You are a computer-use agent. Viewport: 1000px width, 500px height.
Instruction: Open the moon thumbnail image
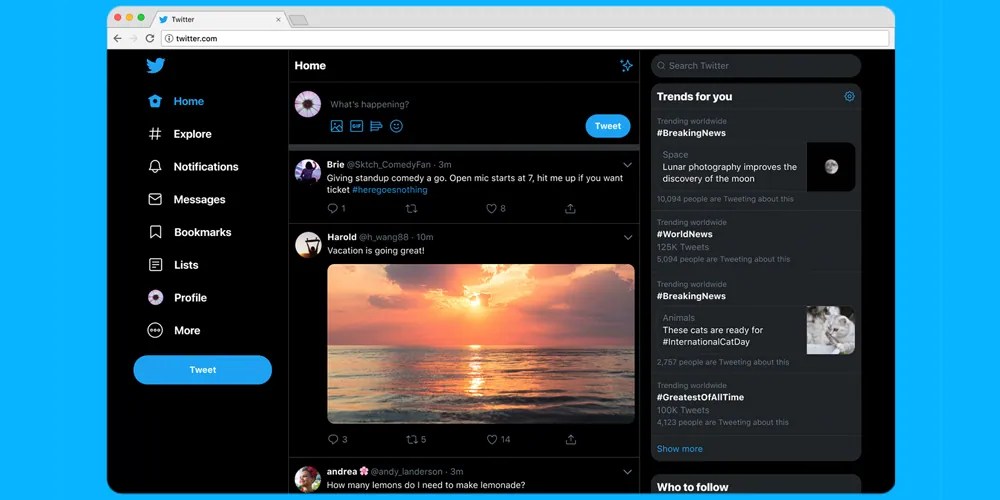[831, 167]
